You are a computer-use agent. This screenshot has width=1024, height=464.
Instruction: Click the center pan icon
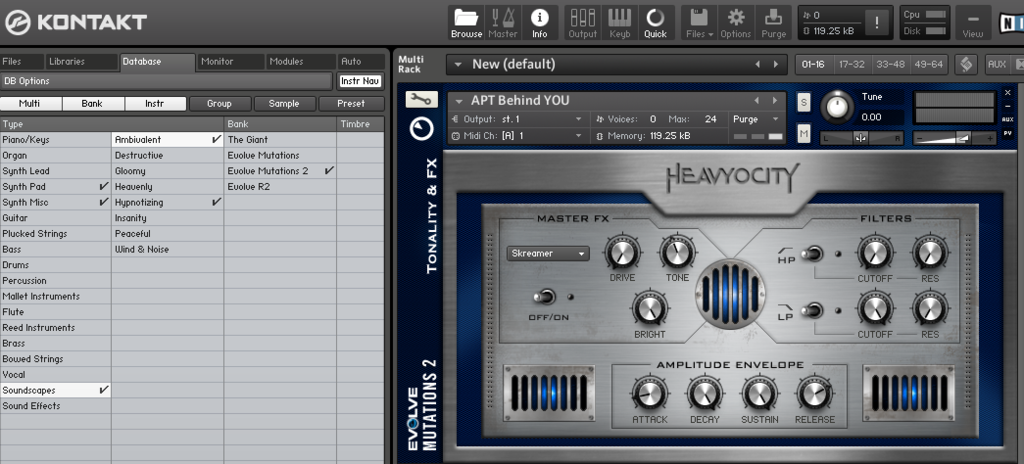pos(861,137)
